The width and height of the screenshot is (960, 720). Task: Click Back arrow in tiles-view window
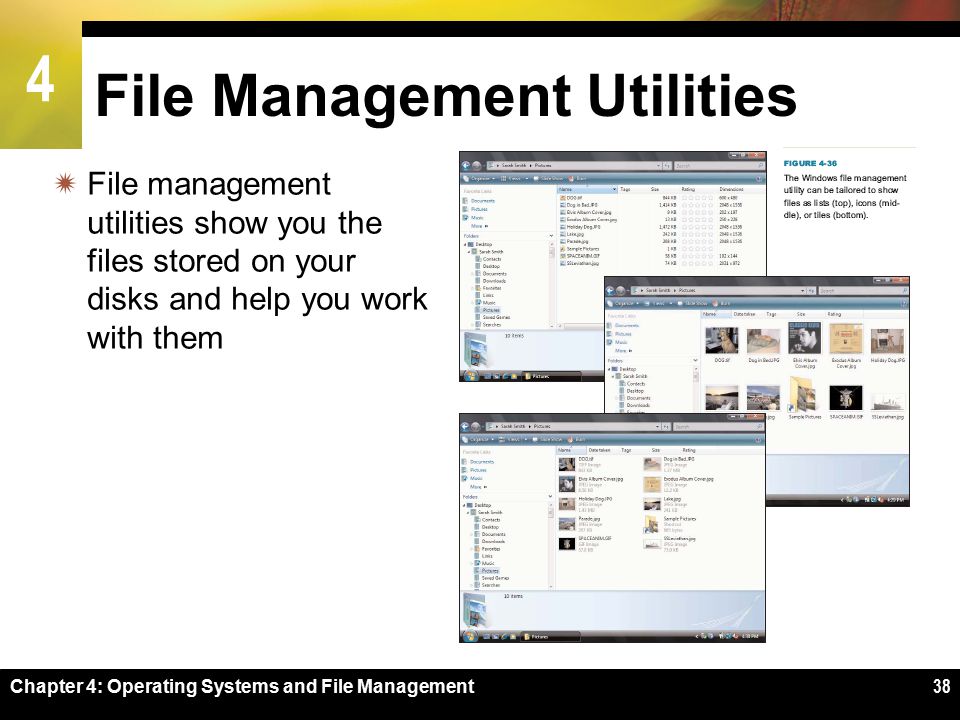pyautogui.click(x=466, y=426)
